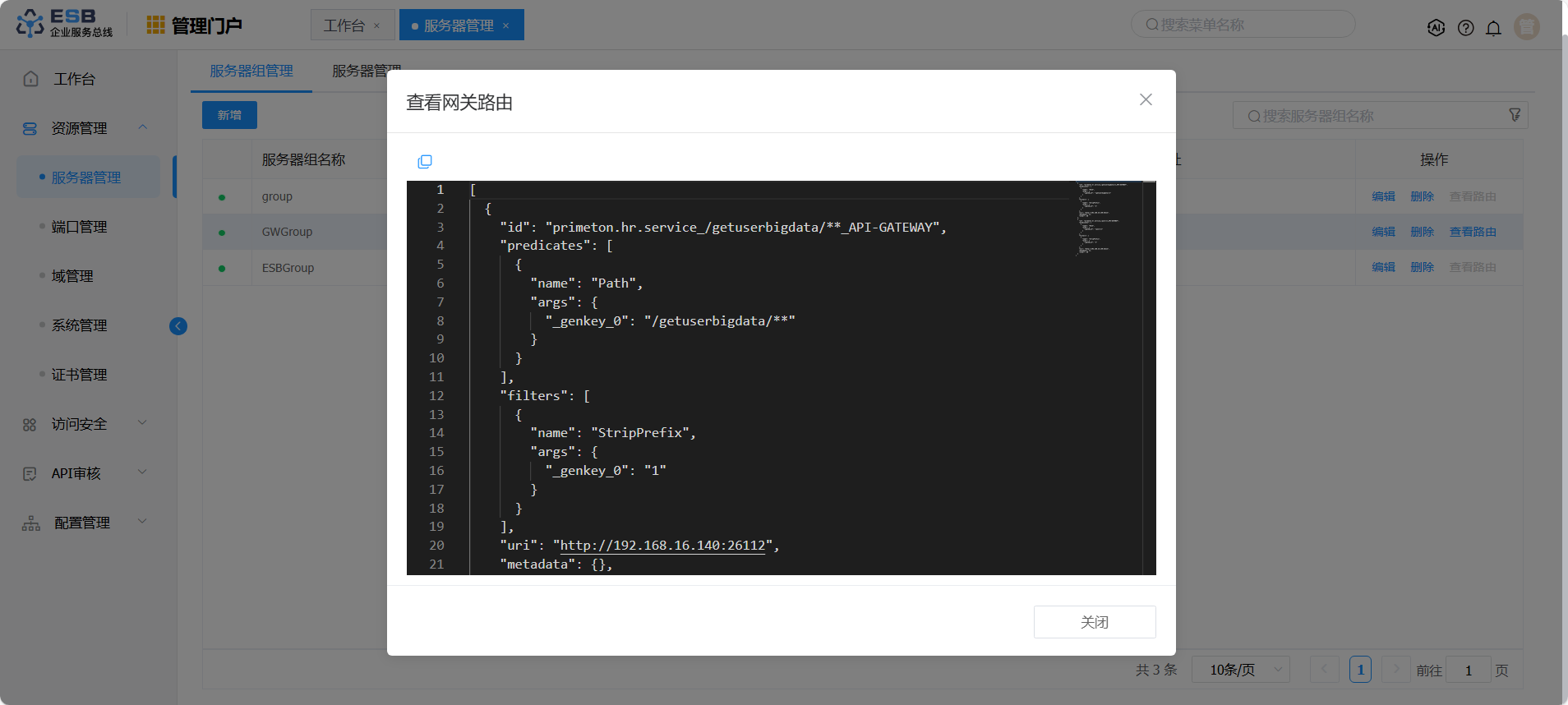This screenshot has width=1568, height=705.
Task: Click the 新增 button
Action: click(229, 115)
